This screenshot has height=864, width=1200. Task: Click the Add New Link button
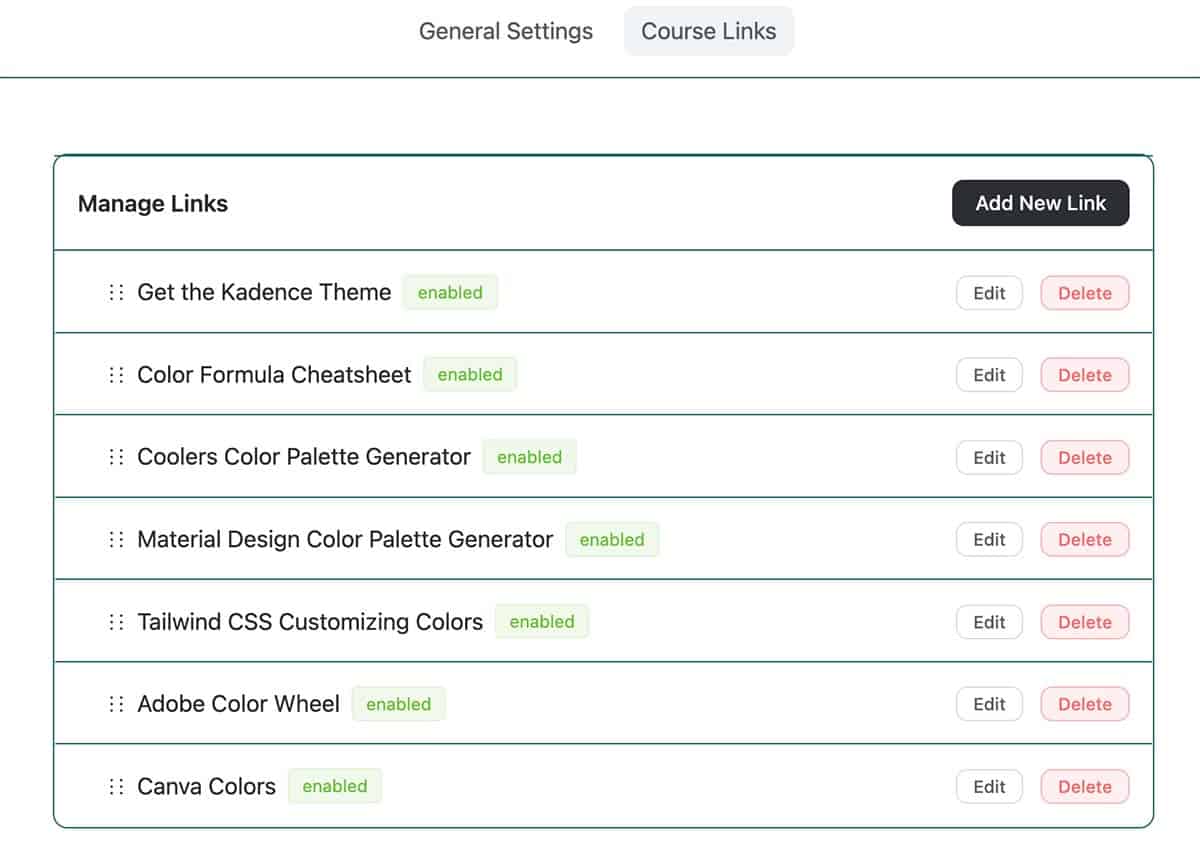[x=1041, y=203]
